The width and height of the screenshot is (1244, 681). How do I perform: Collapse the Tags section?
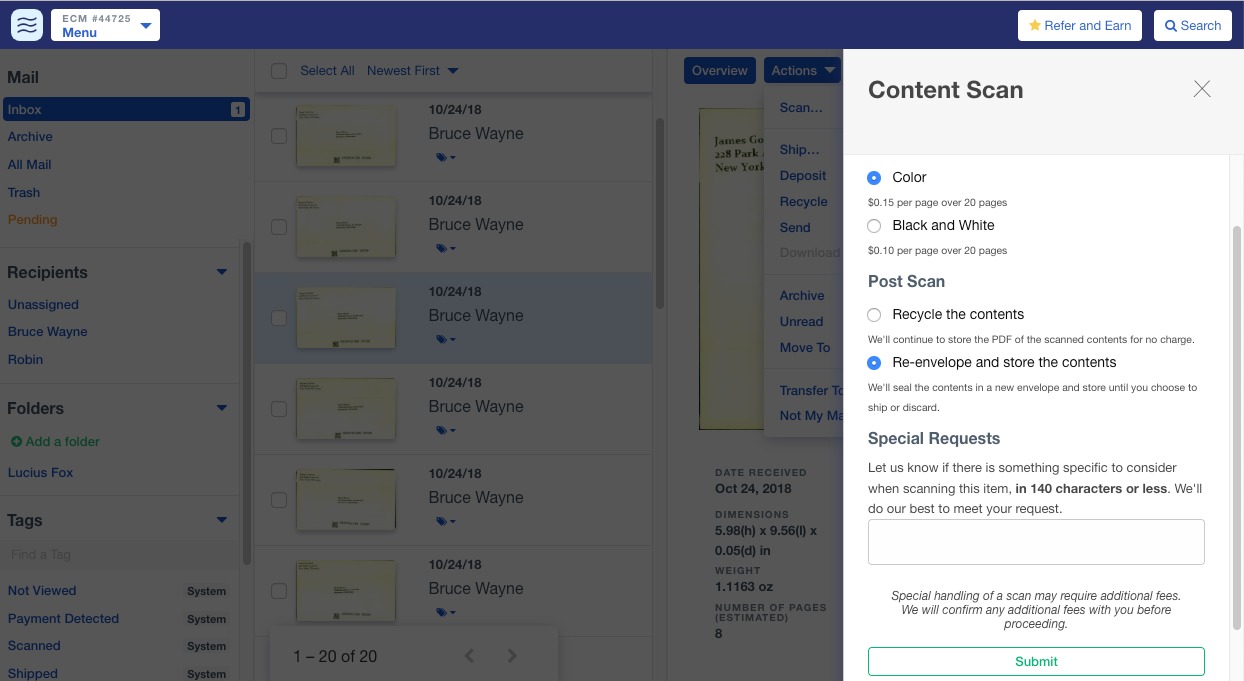click(222, 520)
